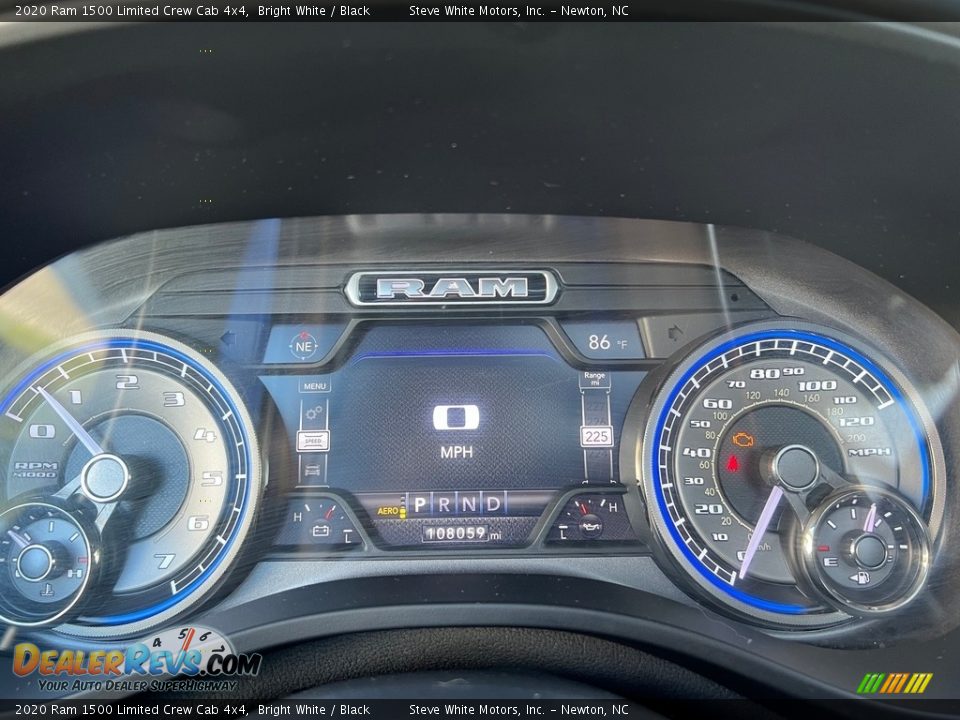Click the highlighted 225 range value

pos(596,437)
